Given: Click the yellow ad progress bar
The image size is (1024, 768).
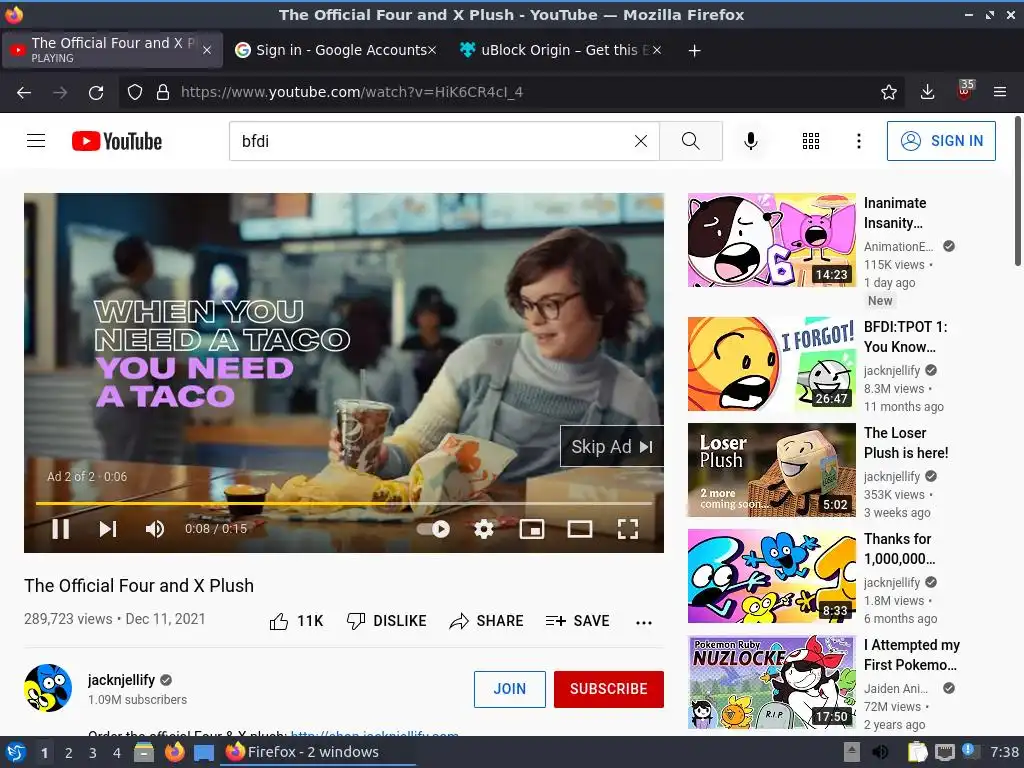Looking at the screenshot, I should pyautogui.click(x=344, y=504).
